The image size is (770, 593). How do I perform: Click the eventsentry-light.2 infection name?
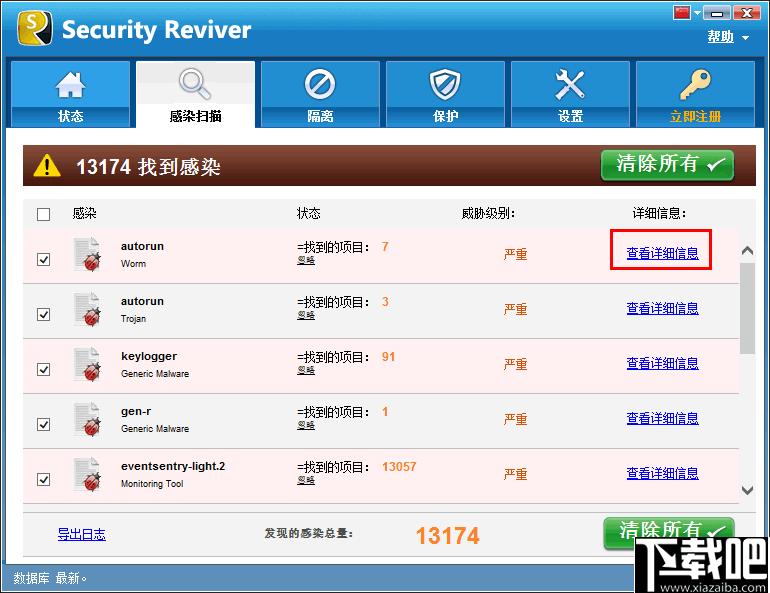[173, 466]
